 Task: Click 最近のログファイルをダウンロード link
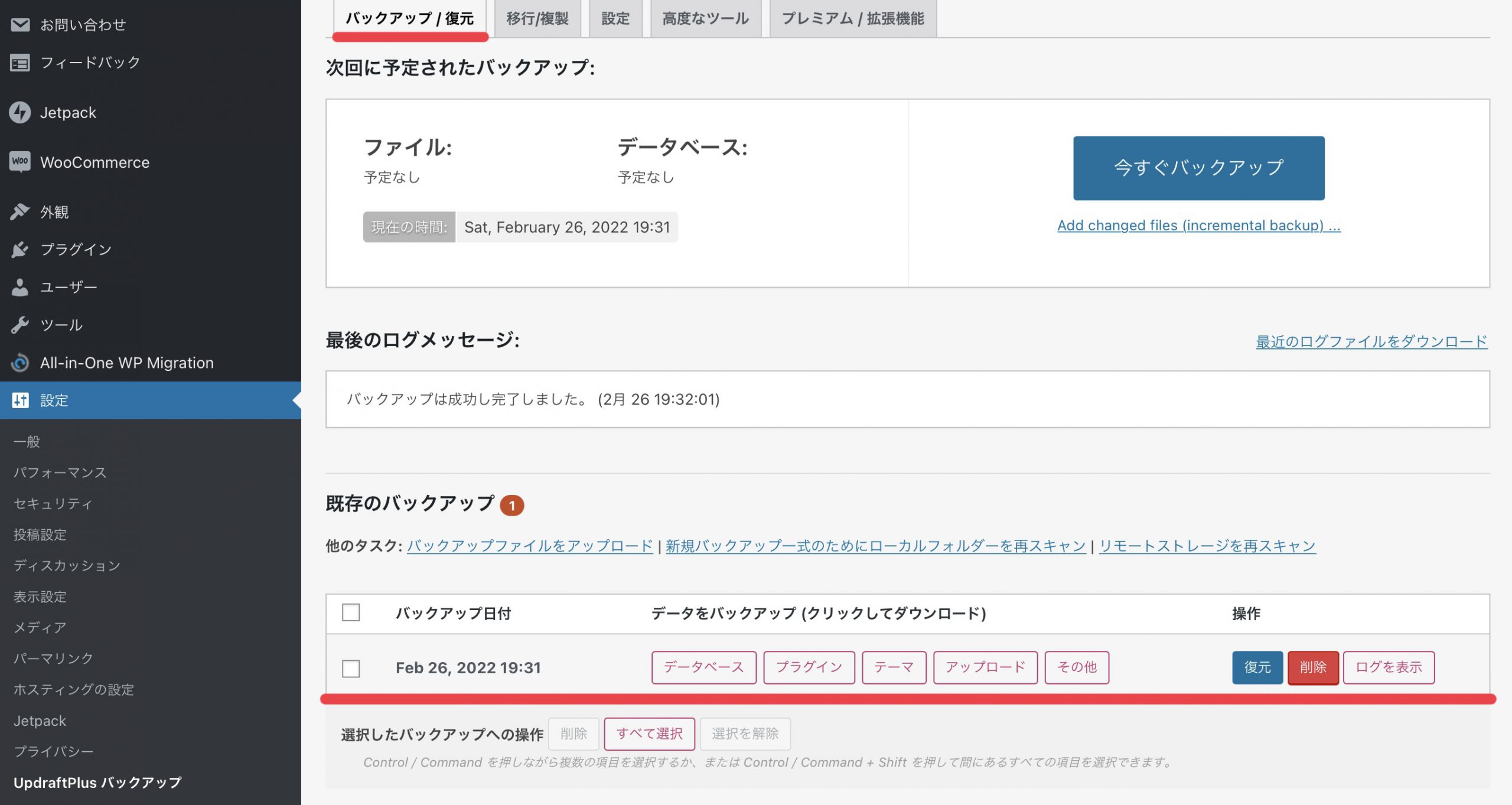pos(1371,341)
